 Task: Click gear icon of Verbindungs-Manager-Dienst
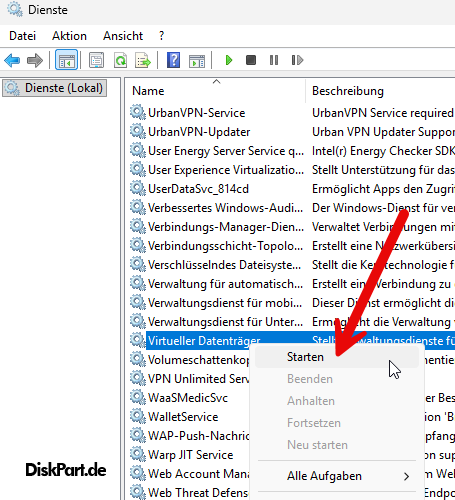(138, 226)
